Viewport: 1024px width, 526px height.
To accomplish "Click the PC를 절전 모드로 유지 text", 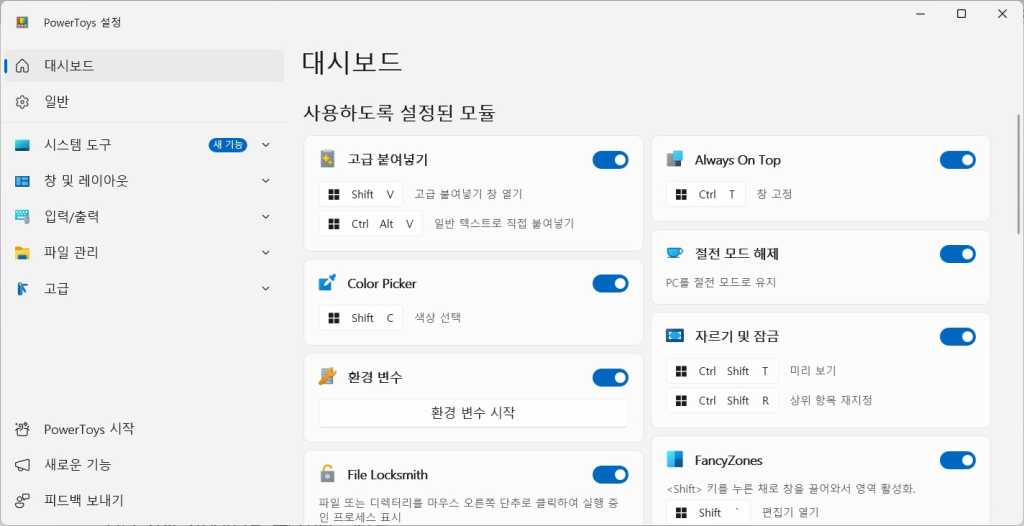I will (721, 282).
